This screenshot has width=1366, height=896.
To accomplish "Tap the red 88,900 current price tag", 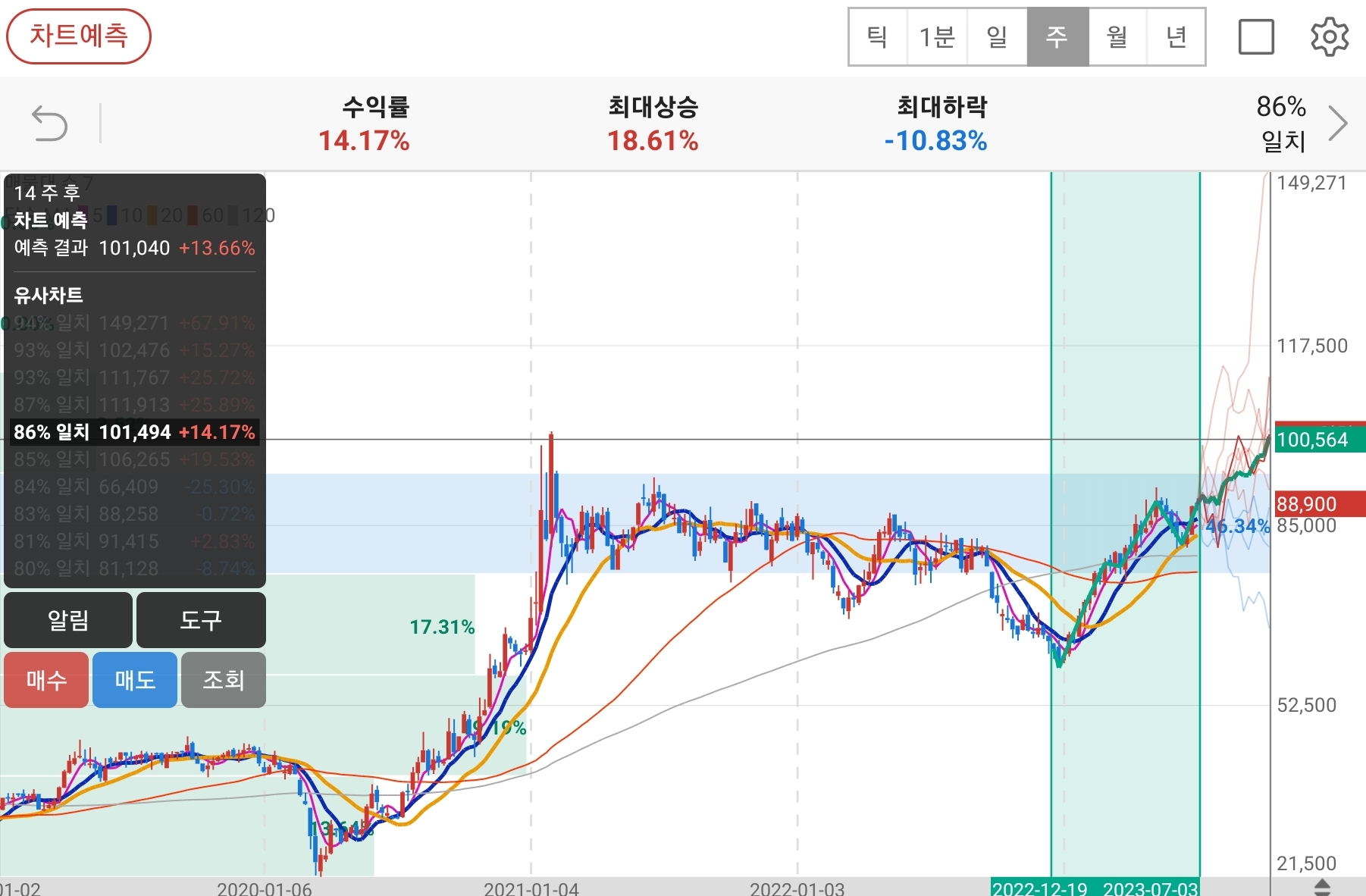I will [1320, 504].
